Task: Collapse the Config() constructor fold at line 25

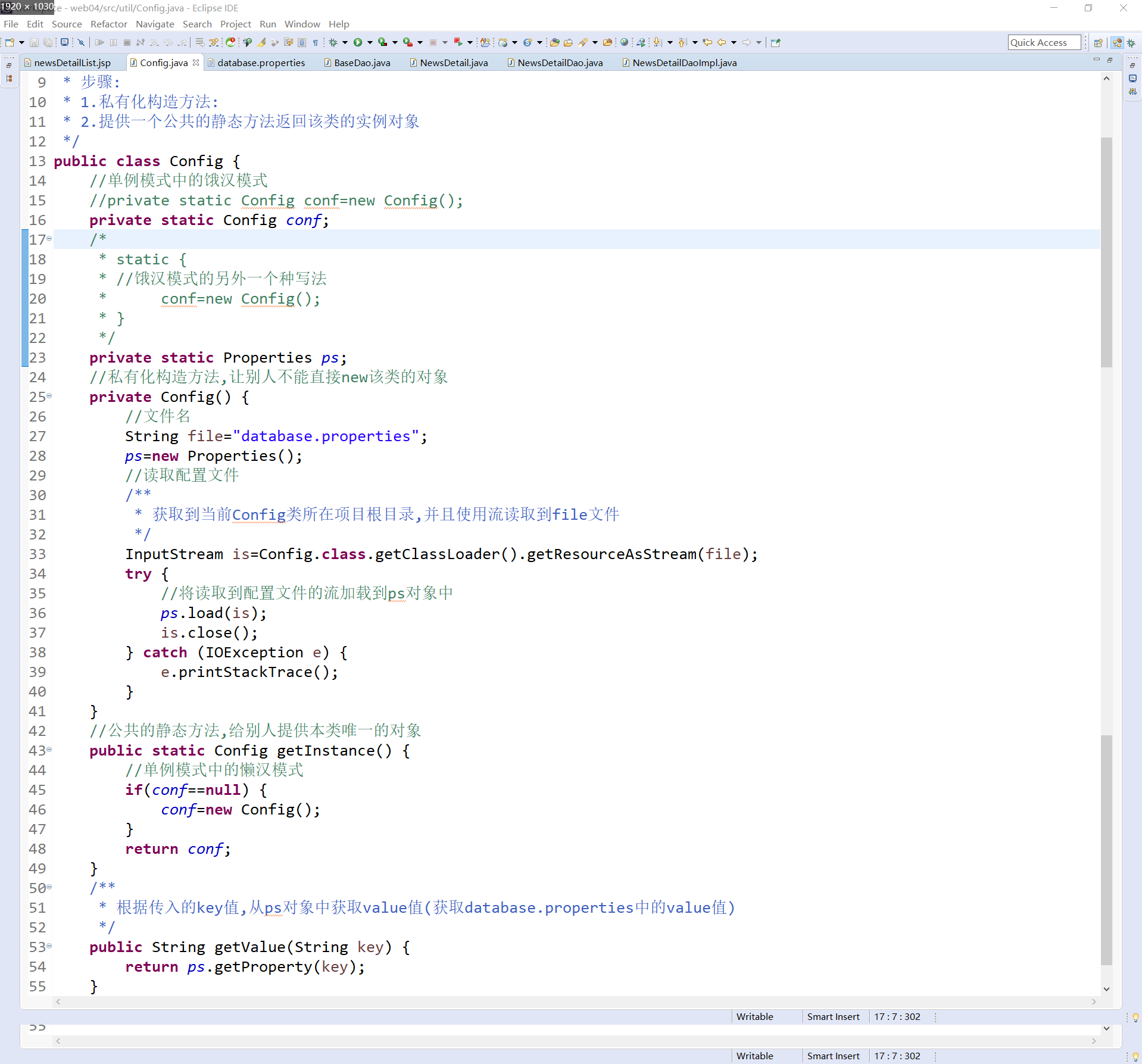Action: coord(49,396)
